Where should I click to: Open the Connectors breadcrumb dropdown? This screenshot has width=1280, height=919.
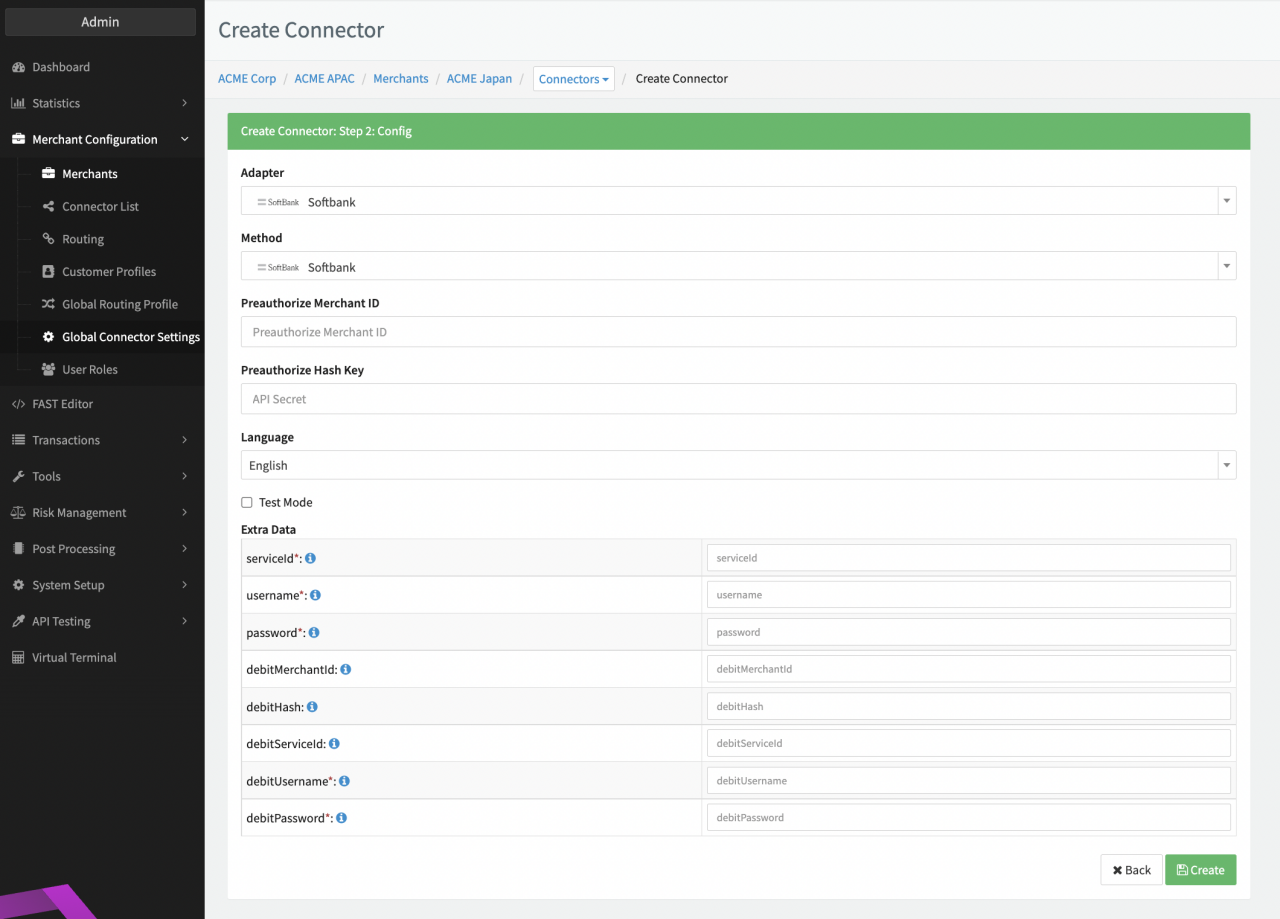[x=573, y=79]
